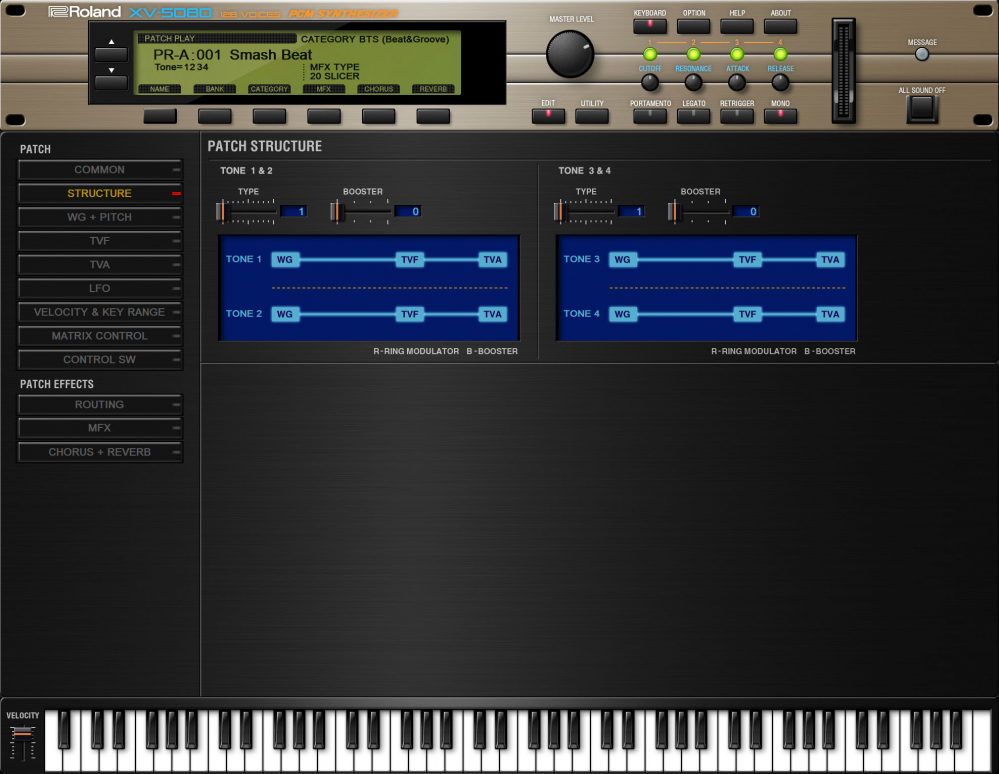Click the WG block of Tone 1
999x774 pixels.
point(285,259)
